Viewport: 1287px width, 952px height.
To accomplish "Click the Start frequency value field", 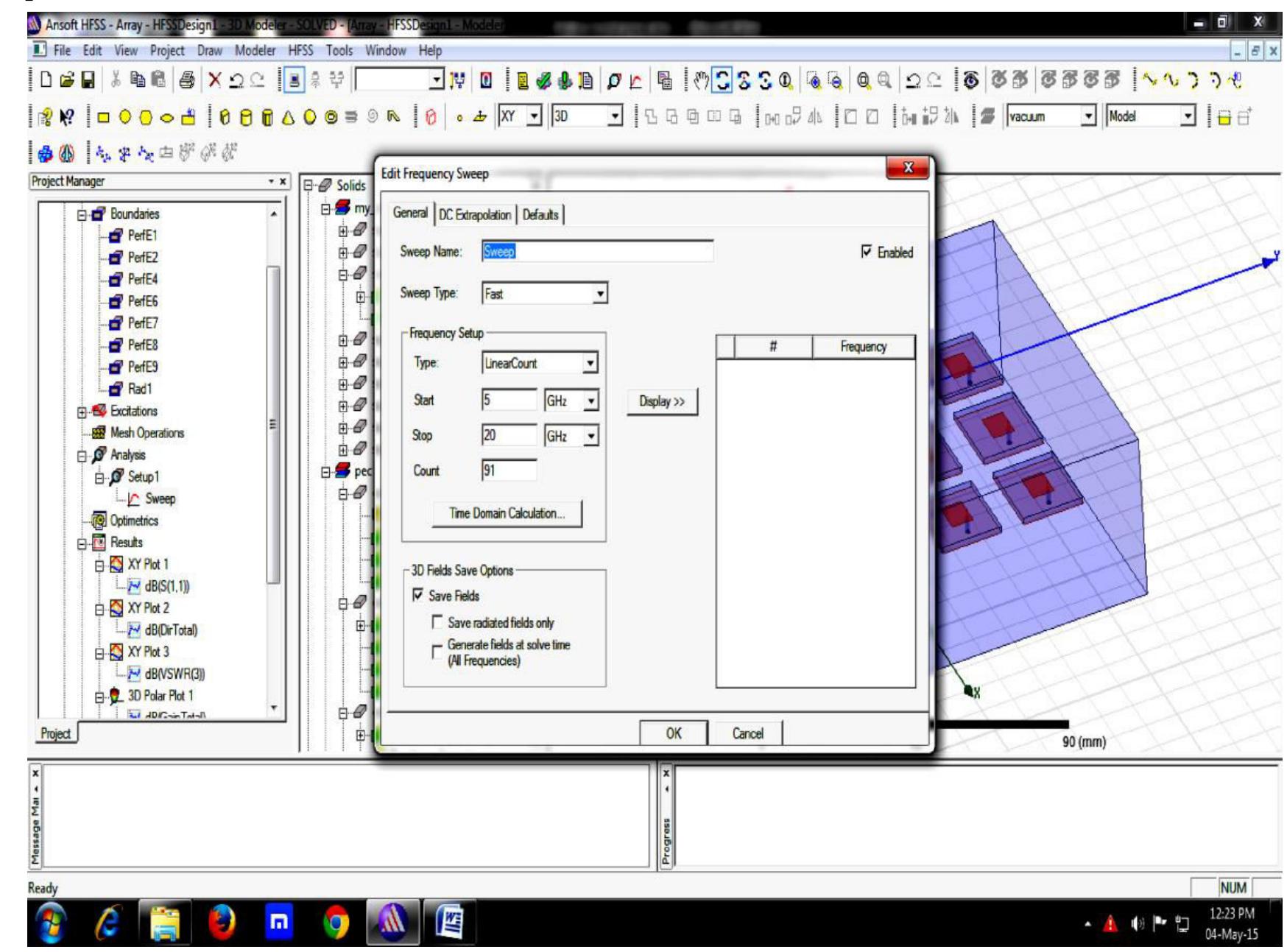I will pyautogui.click(x=509, y=401).
